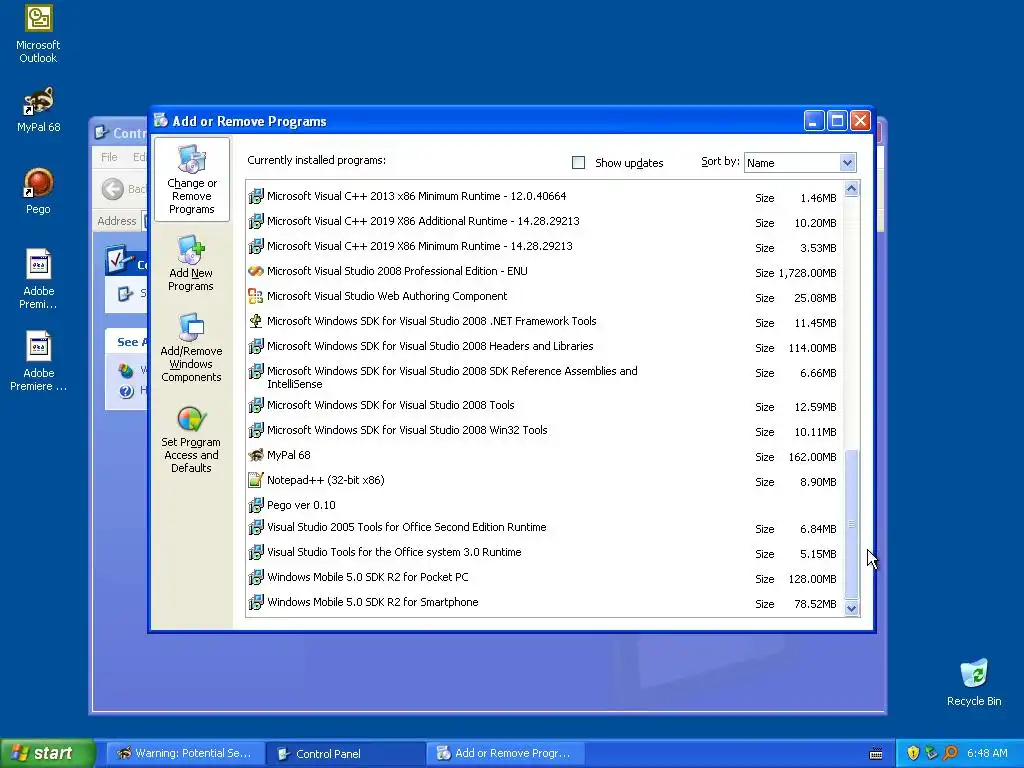Click Headers and Libraries SDK icon
Image resolution: width=1024 pixels, height=768 pixels.
point(256,346)
